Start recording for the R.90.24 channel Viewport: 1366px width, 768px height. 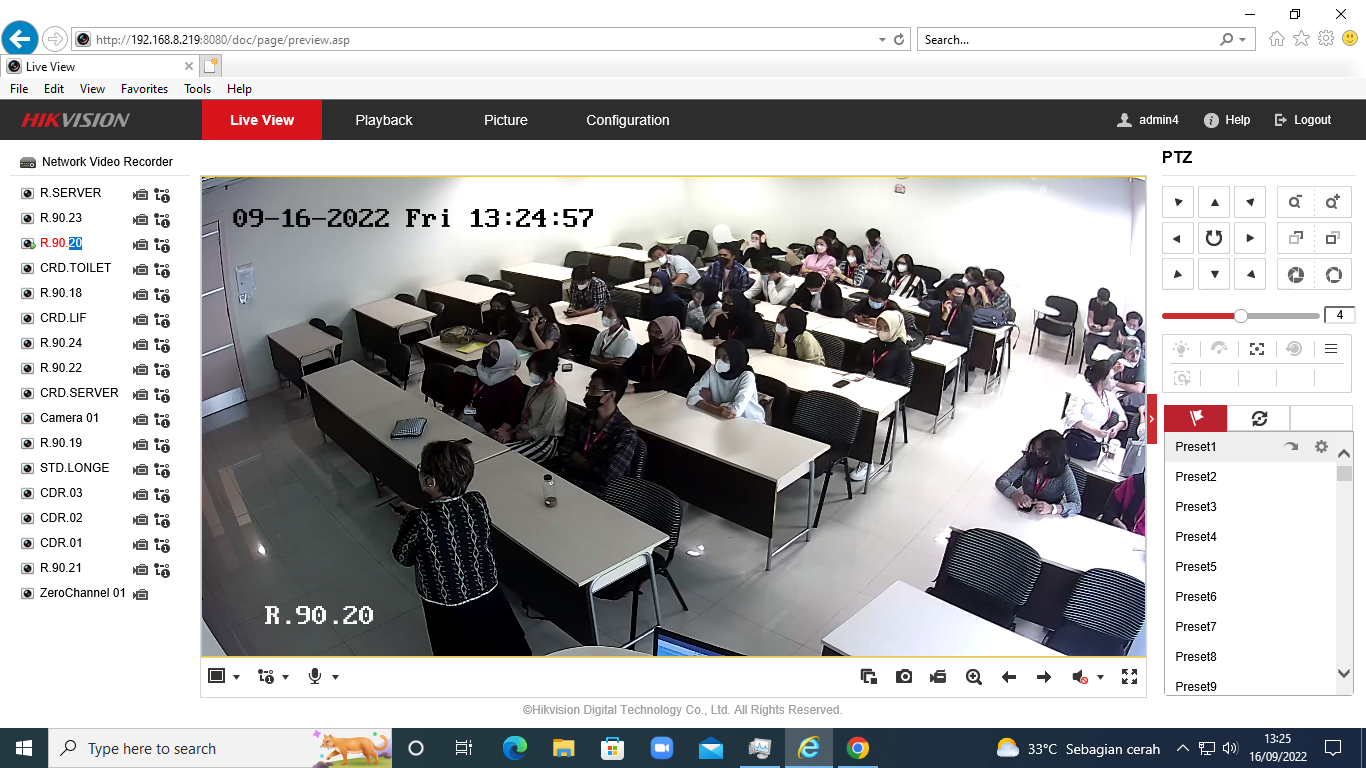click(x=141, y=345)
